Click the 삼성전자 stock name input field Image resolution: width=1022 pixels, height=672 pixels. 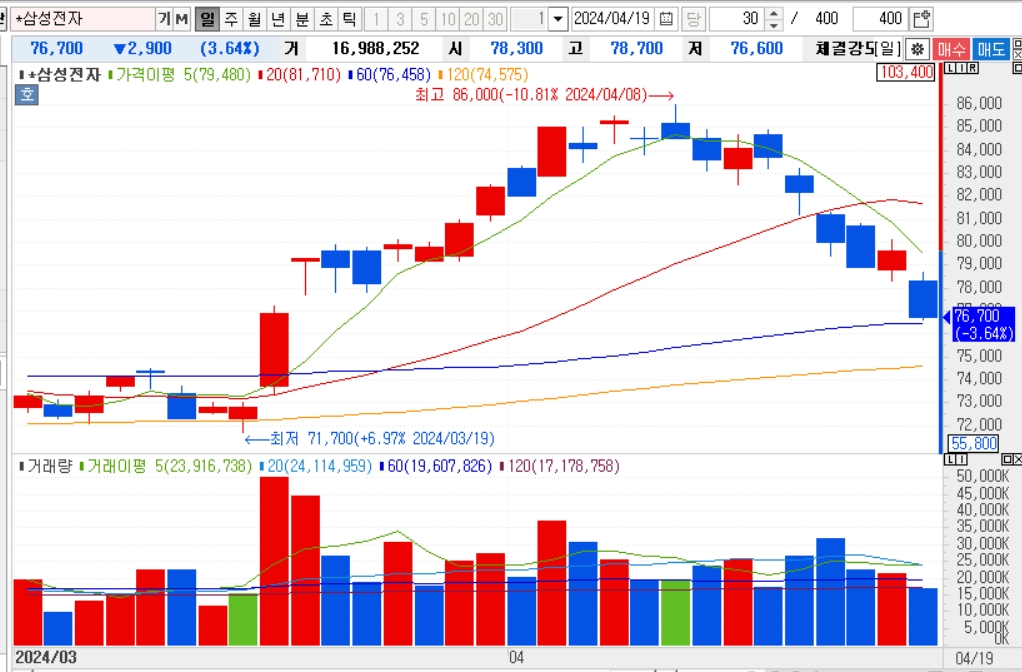(x=83, y=19)
